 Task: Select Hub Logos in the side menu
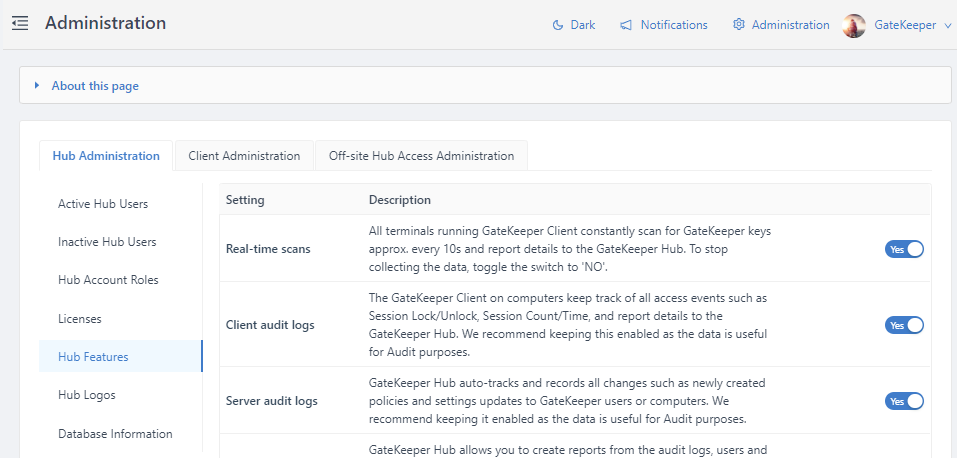(x=87, y=395)
